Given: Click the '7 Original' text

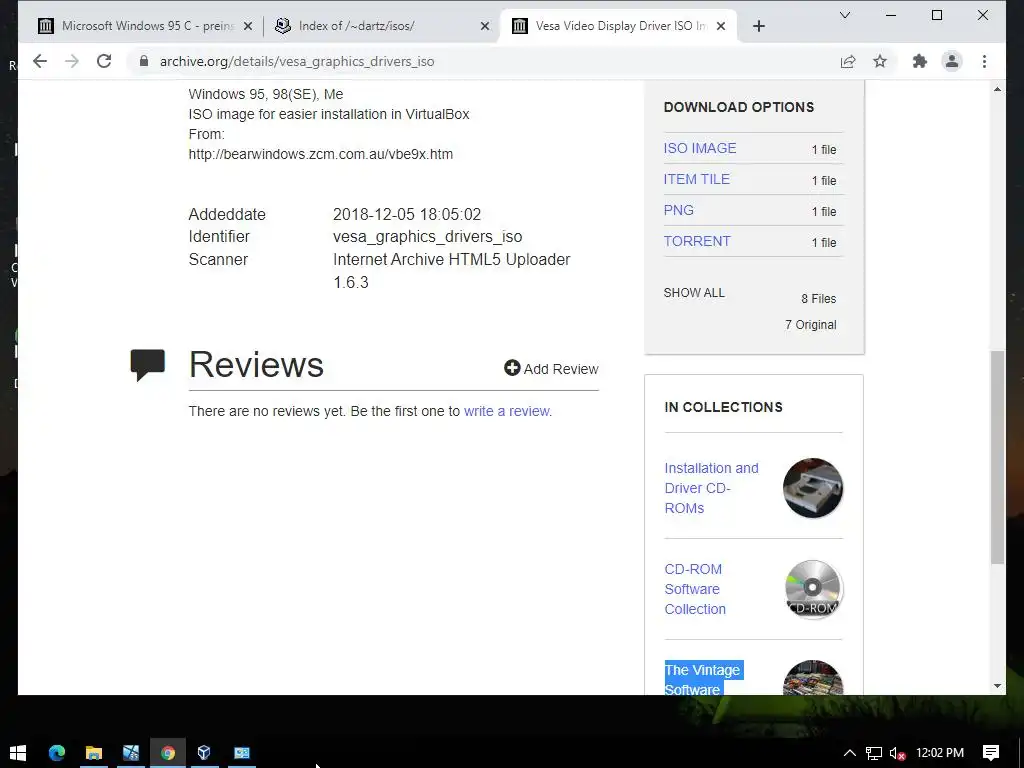Looking at the screenshot, I should coord(810,325).
